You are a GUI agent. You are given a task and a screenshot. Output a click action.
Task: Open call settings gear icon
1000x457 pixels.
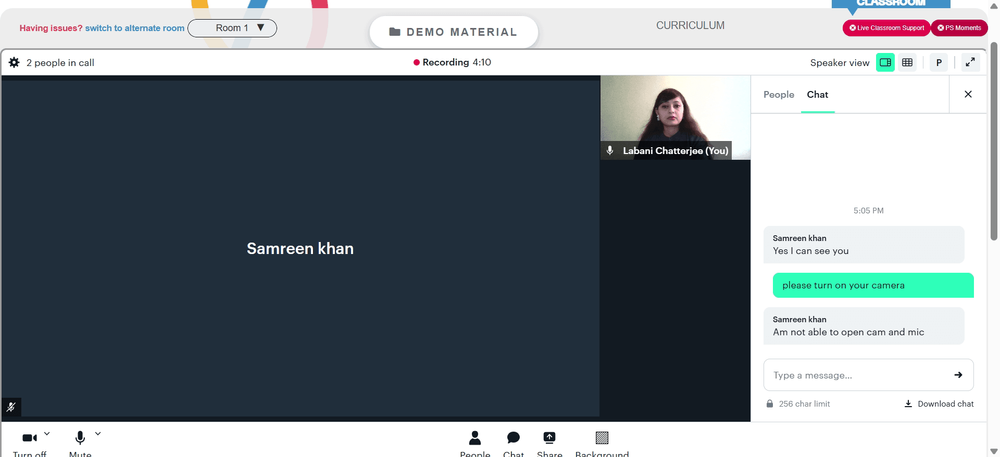tap(14, 62)
